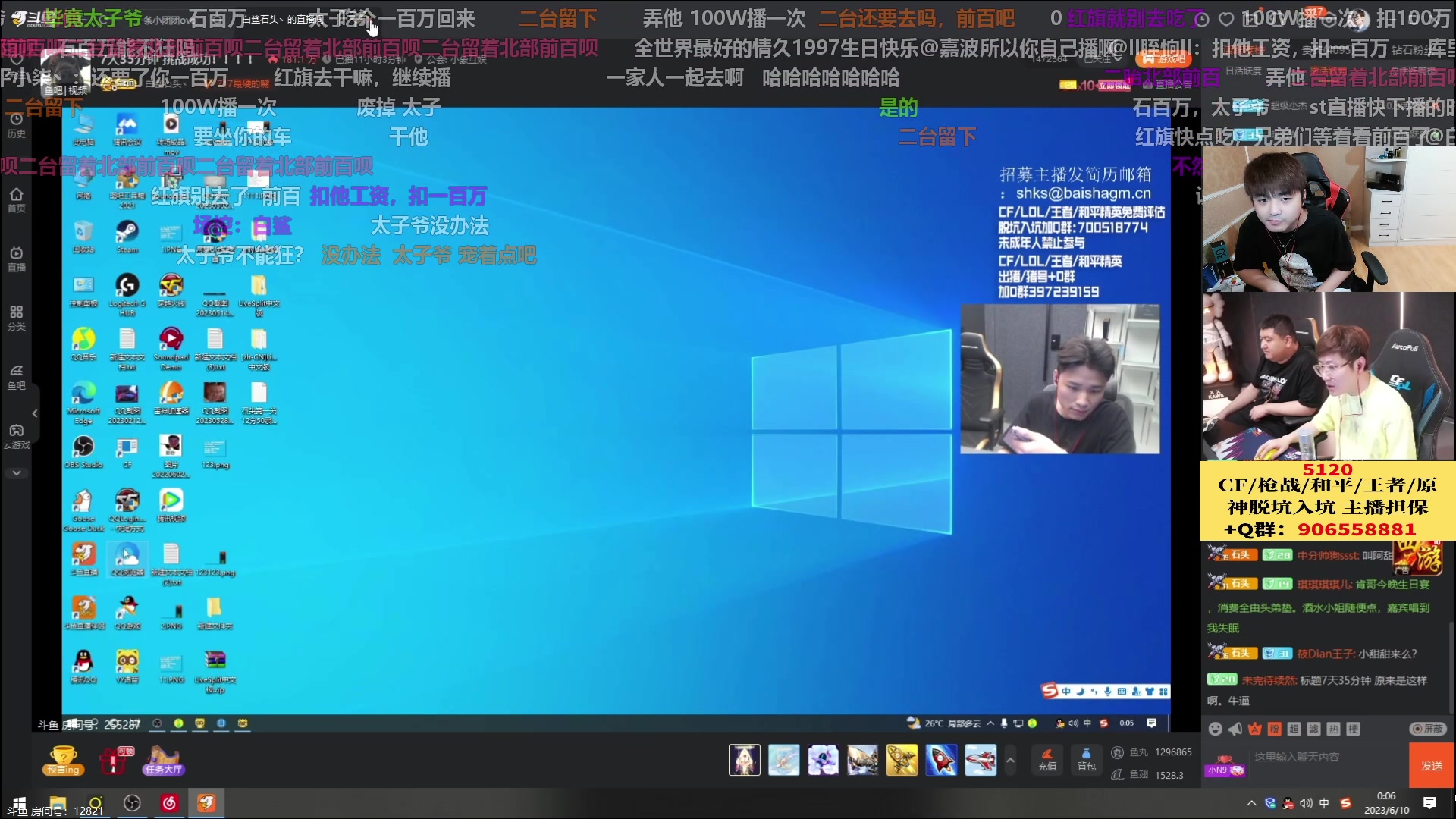This screenshot has height=819, width=1456.
Task: Click the Steam desktop shortcut
Action: 127,236
